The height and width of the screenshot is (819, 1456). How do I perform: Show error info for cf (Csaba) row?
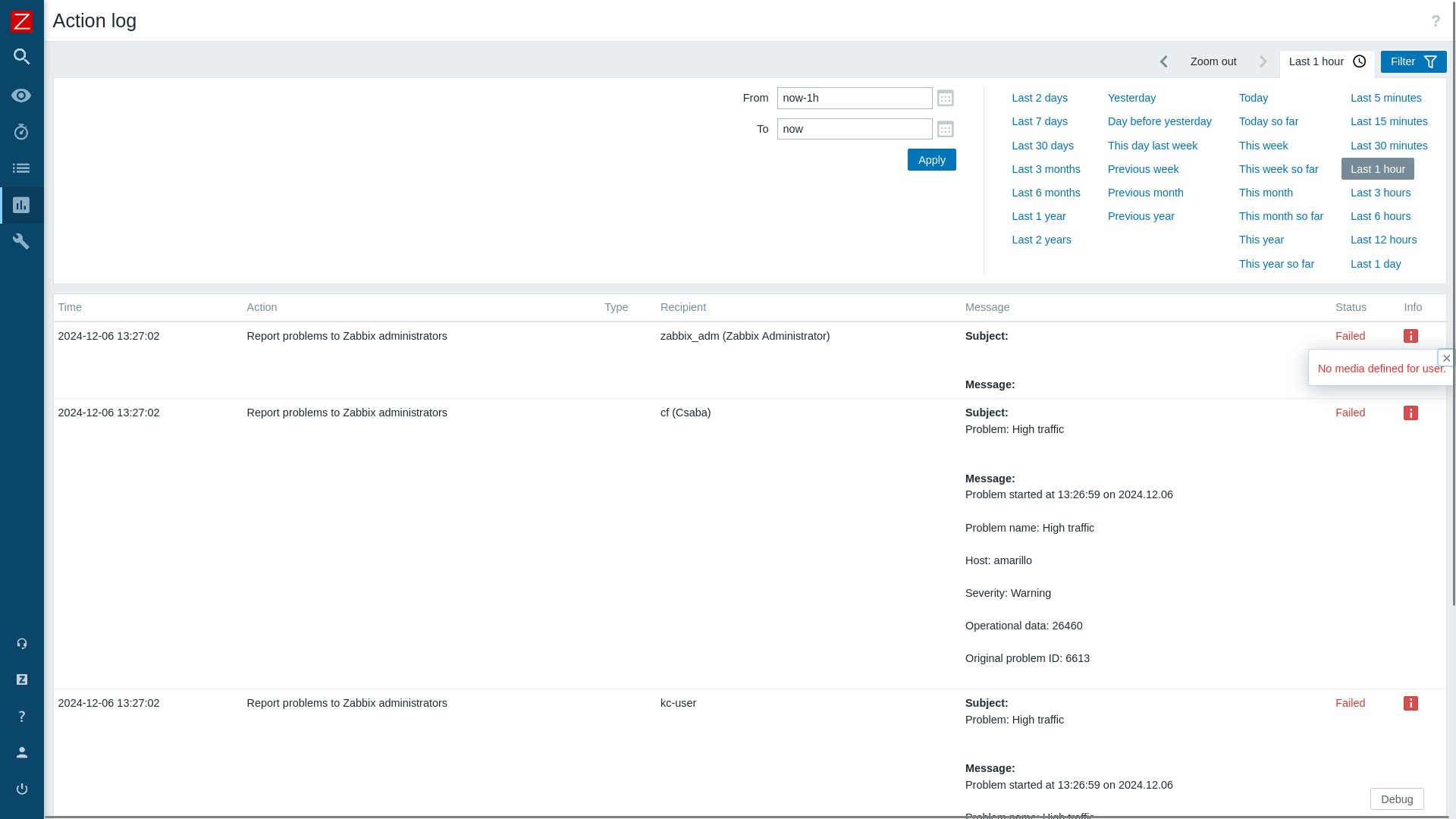click(1410, 413)
